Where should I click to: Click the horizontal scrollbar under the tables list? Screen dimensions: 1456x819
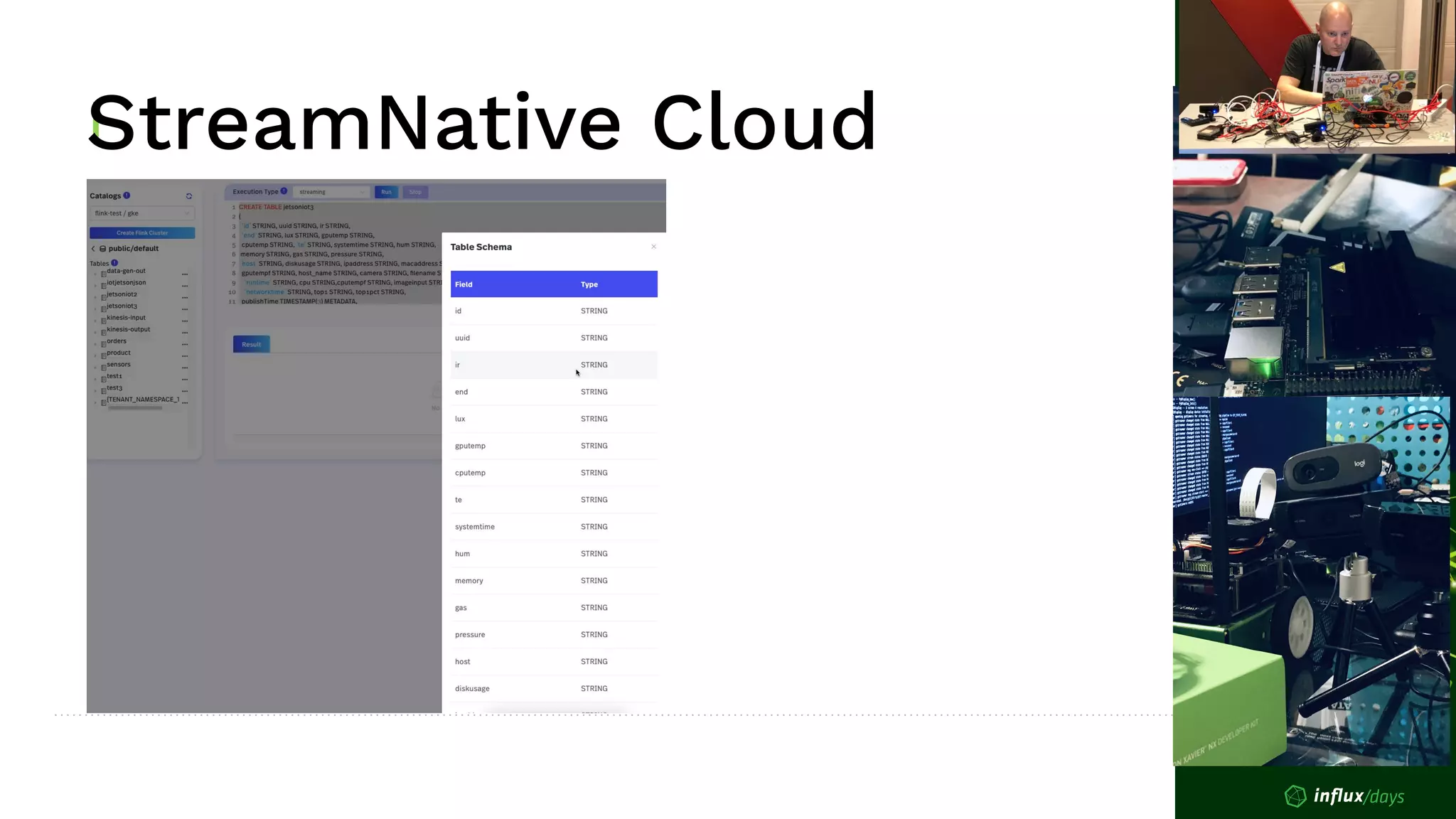point(135,408)
